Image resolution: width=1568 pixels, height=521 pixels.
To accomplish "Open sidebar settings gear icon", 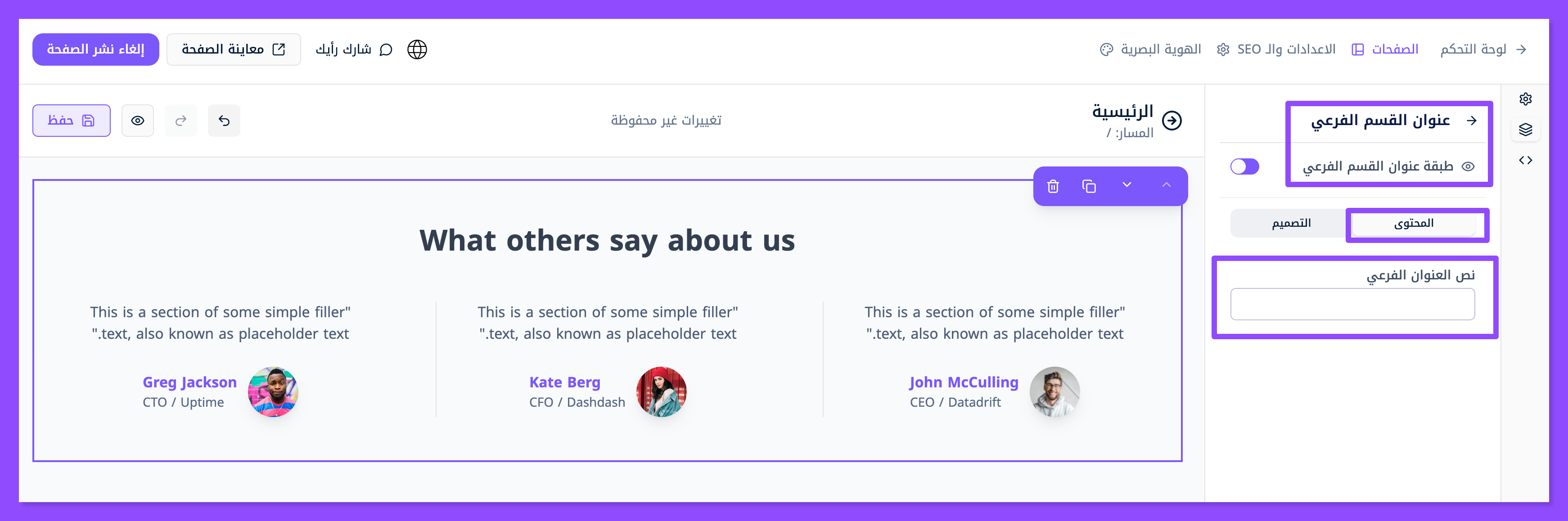I will 1525,99.
